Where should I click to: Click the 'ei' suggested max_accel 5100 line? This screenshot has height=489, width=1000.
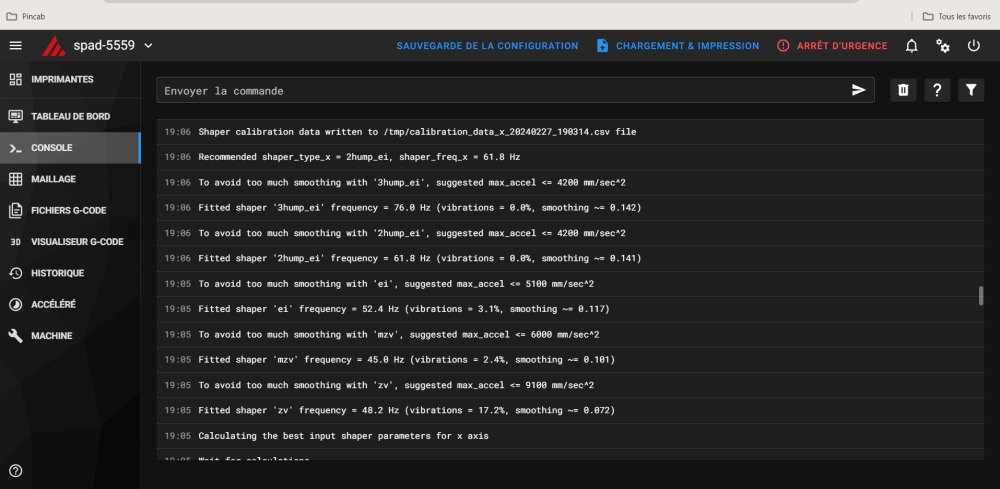pos(570,284)
